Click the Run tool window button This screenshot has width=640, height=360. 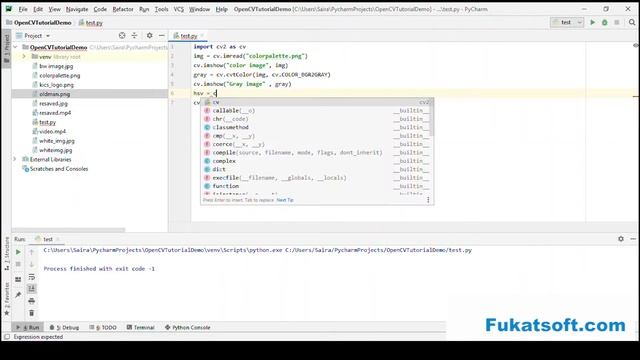[x=28, y=327]
